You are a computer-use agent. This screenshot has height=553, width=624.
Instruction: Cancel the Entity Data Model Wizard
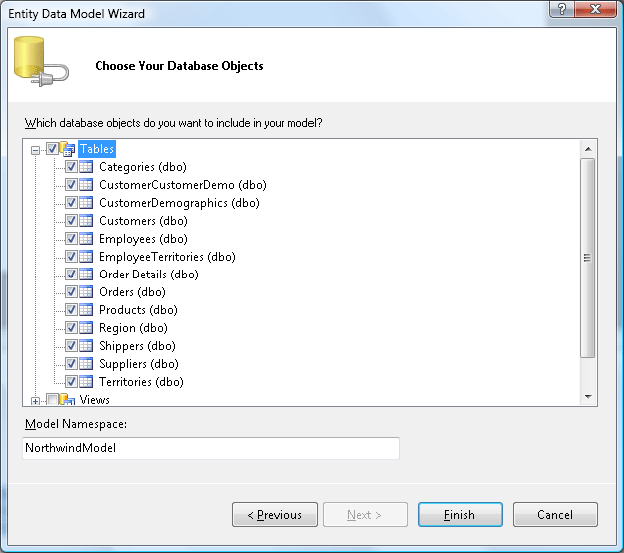click(x=555, y=515)
